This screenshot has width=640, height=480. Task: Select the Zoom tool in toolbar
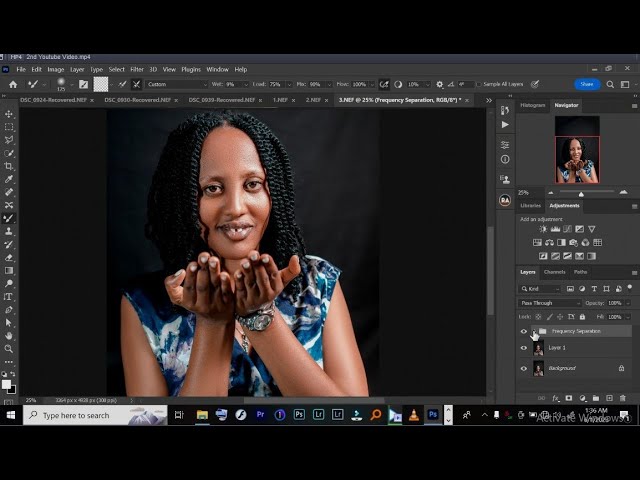[9, 349]
